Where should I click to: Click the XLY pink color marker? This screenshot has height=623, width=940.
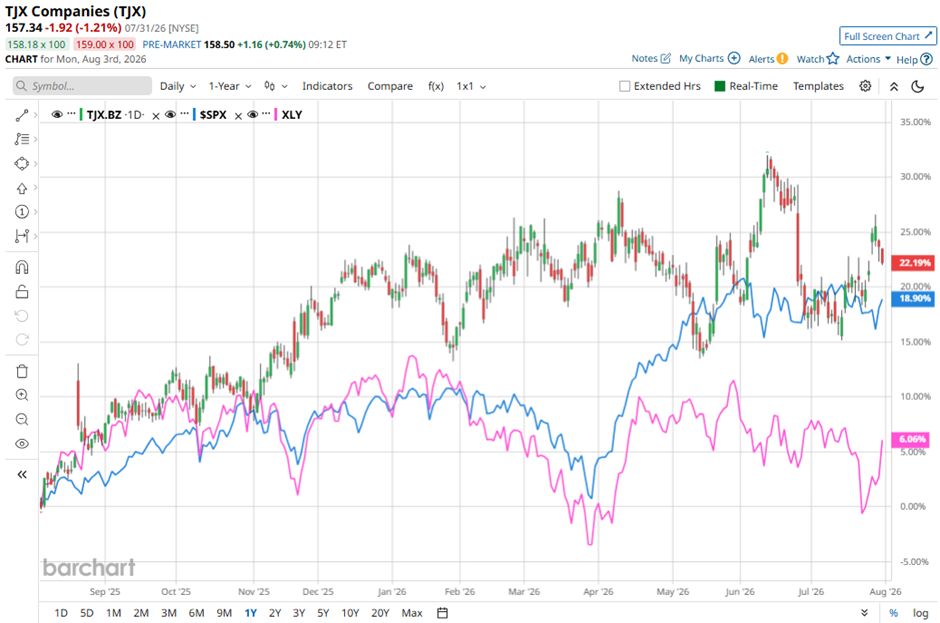275,115
